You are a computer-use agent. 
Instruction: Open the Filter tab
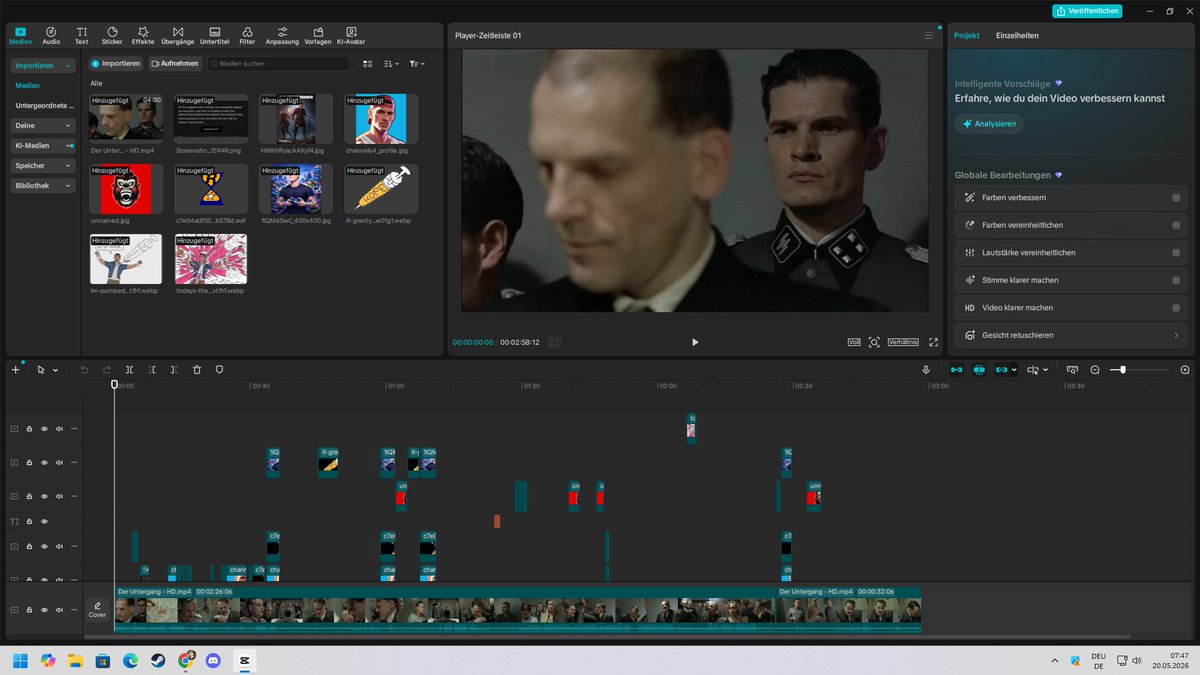click(x=247, y=35)
